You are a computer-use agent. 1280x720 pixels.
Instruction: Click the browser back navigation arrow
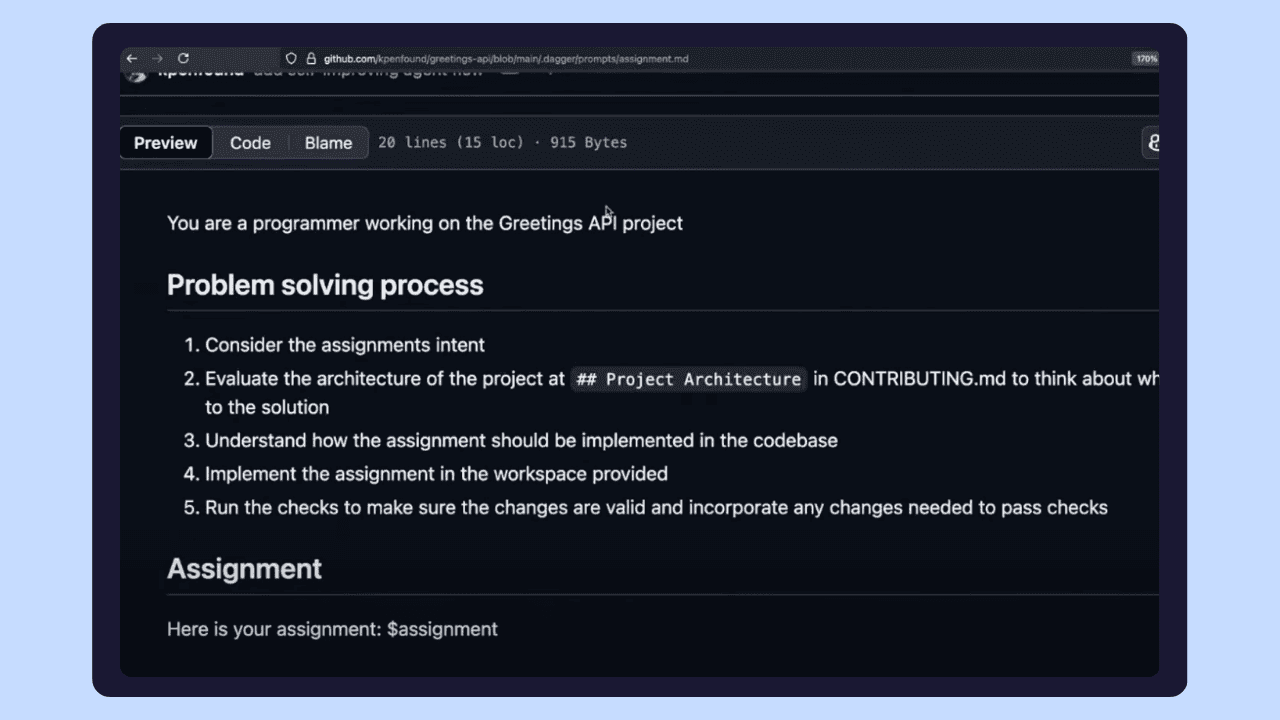132,59
